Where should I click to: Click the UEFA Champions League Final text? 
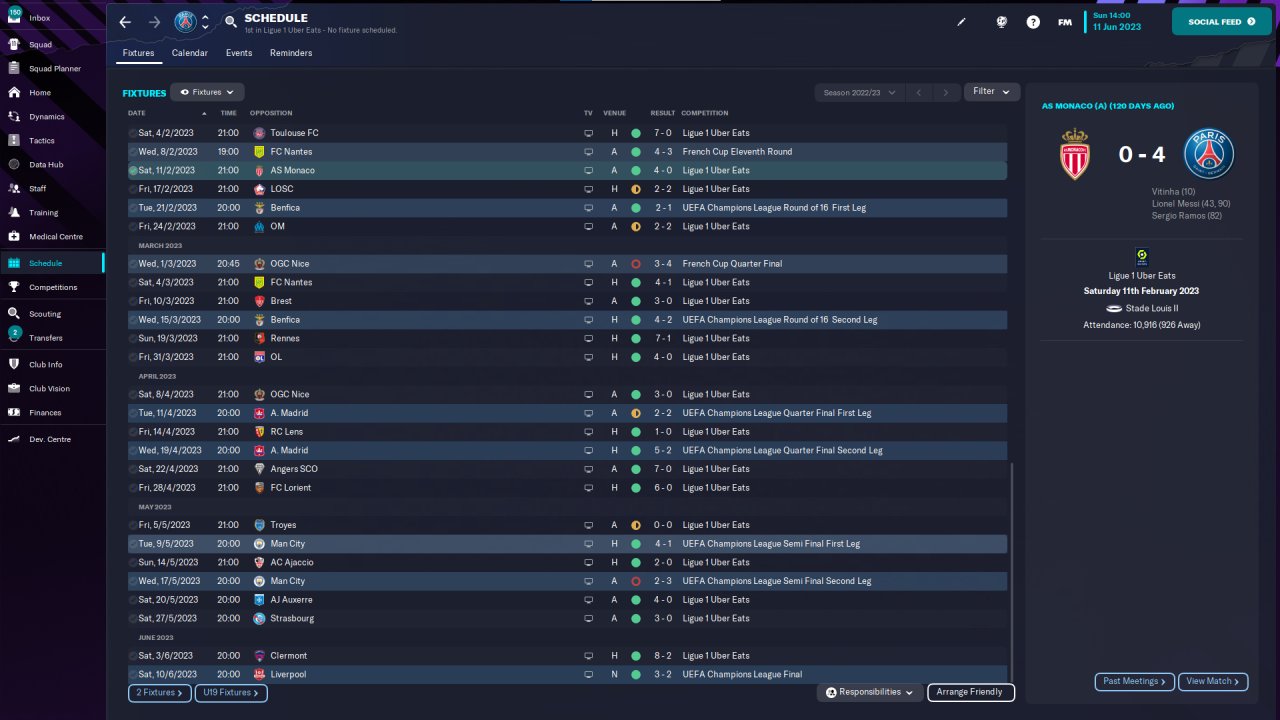point(742,675)
